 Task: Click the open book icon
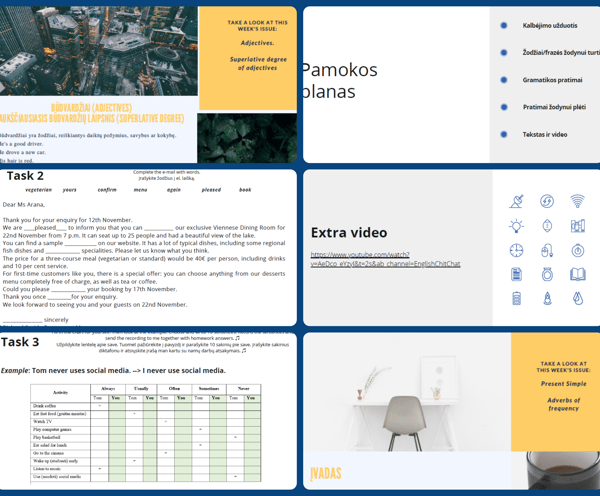tap(578, 274)
